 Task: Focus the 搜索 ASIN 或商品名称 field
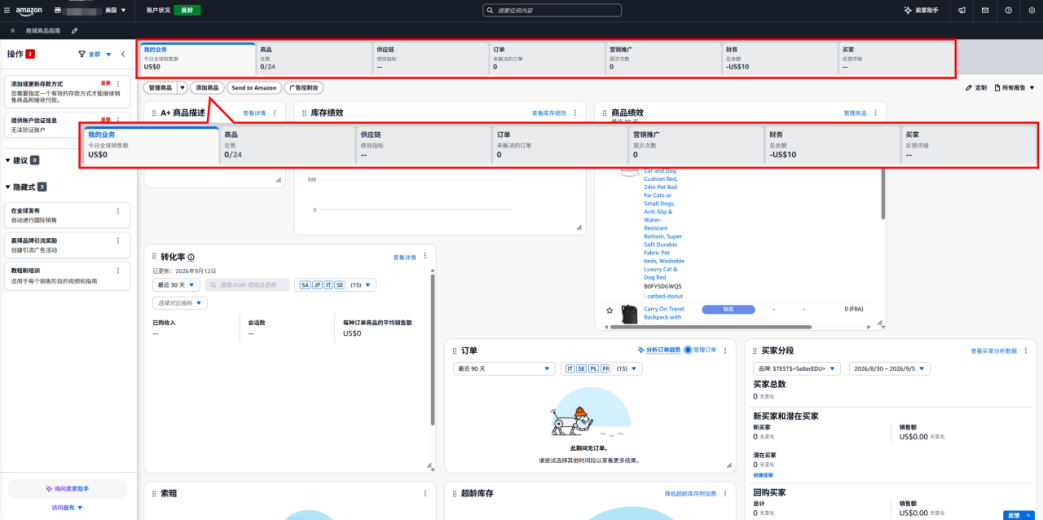(x=247, y=285)
